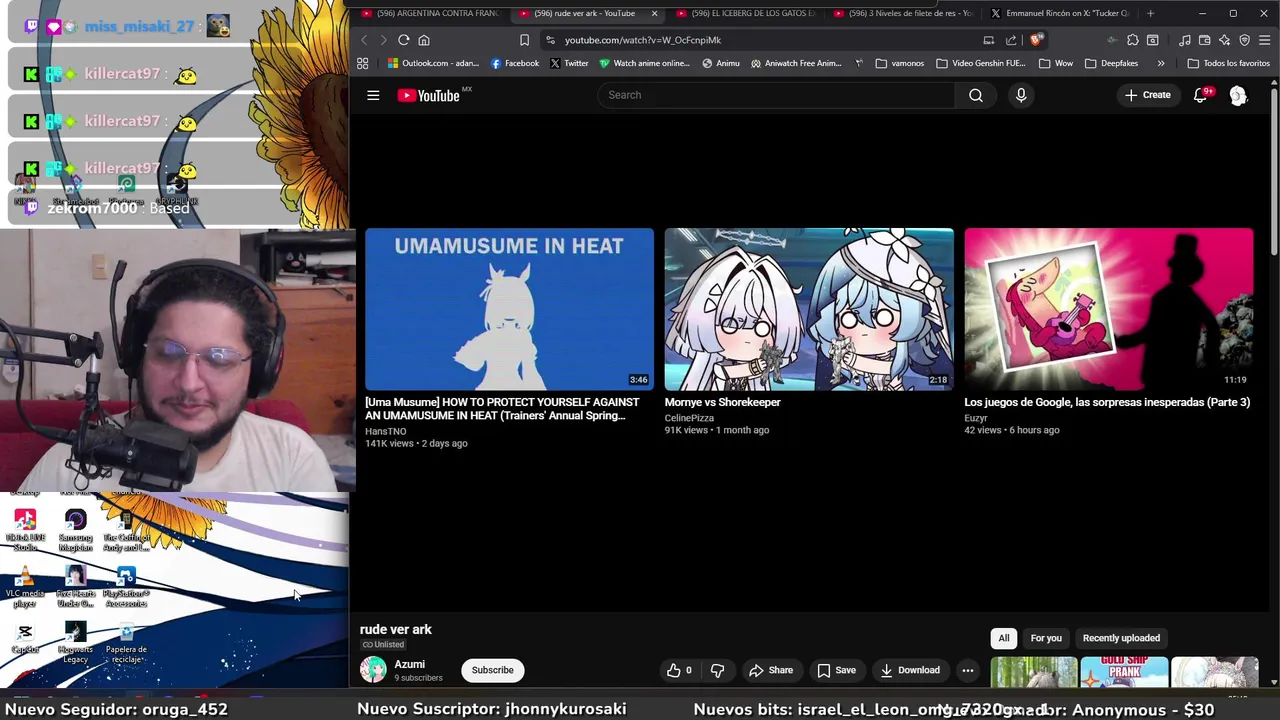This screenshot has height=720, width=1280.
Task: Click the YouTube search magnifier button
Action: coord(975,95)
